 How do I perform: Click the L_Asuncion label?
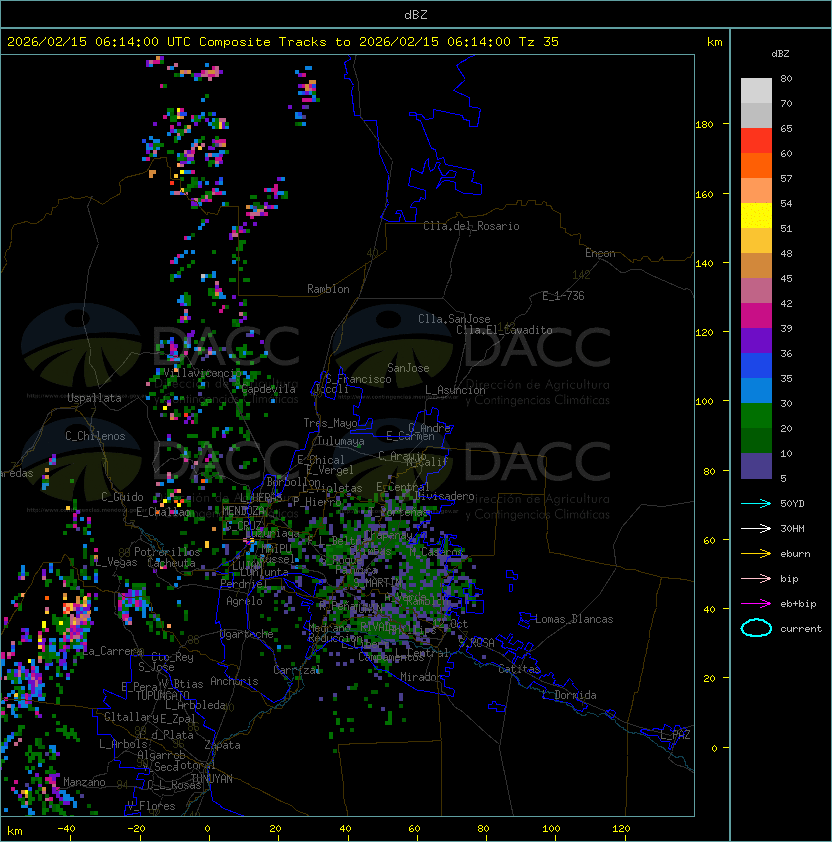coord(455,390)
